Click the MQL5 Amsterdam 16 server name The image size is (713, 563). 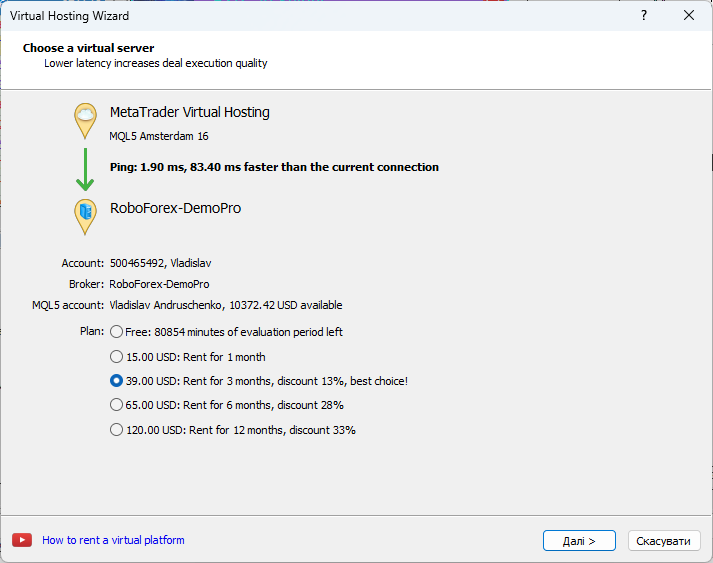(x=159, y=136)
